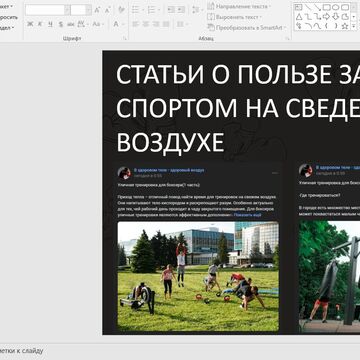Click left post 'Показать ещё' link

(247, 215)
